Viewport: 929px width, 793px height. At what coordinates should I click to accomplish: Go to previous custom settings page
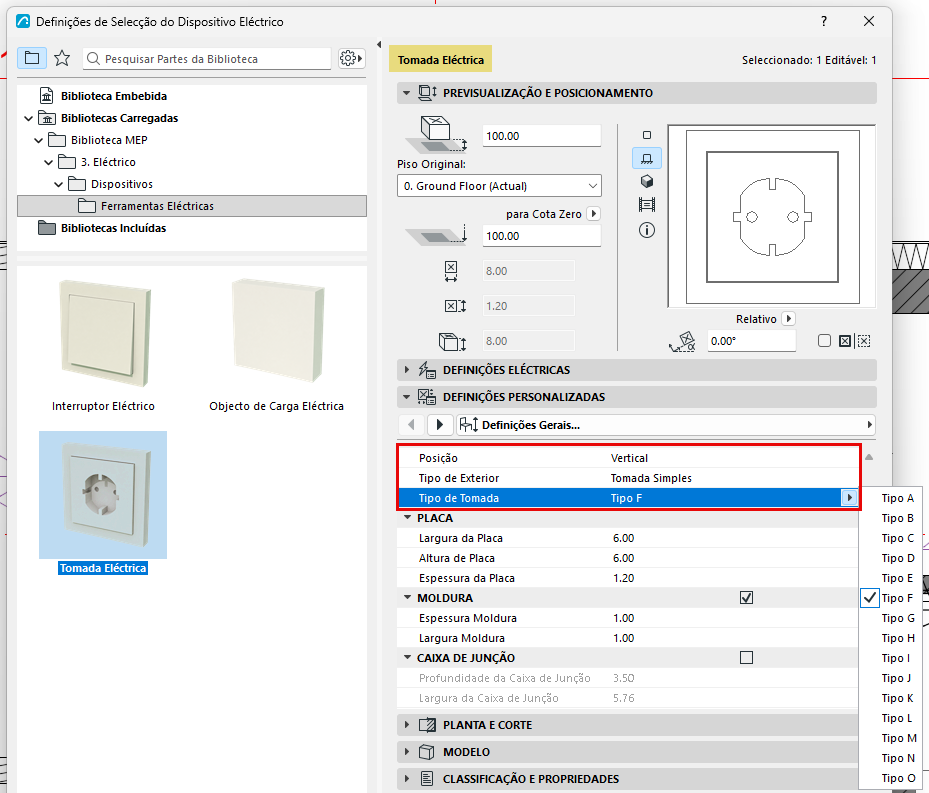tap(411, 424)
